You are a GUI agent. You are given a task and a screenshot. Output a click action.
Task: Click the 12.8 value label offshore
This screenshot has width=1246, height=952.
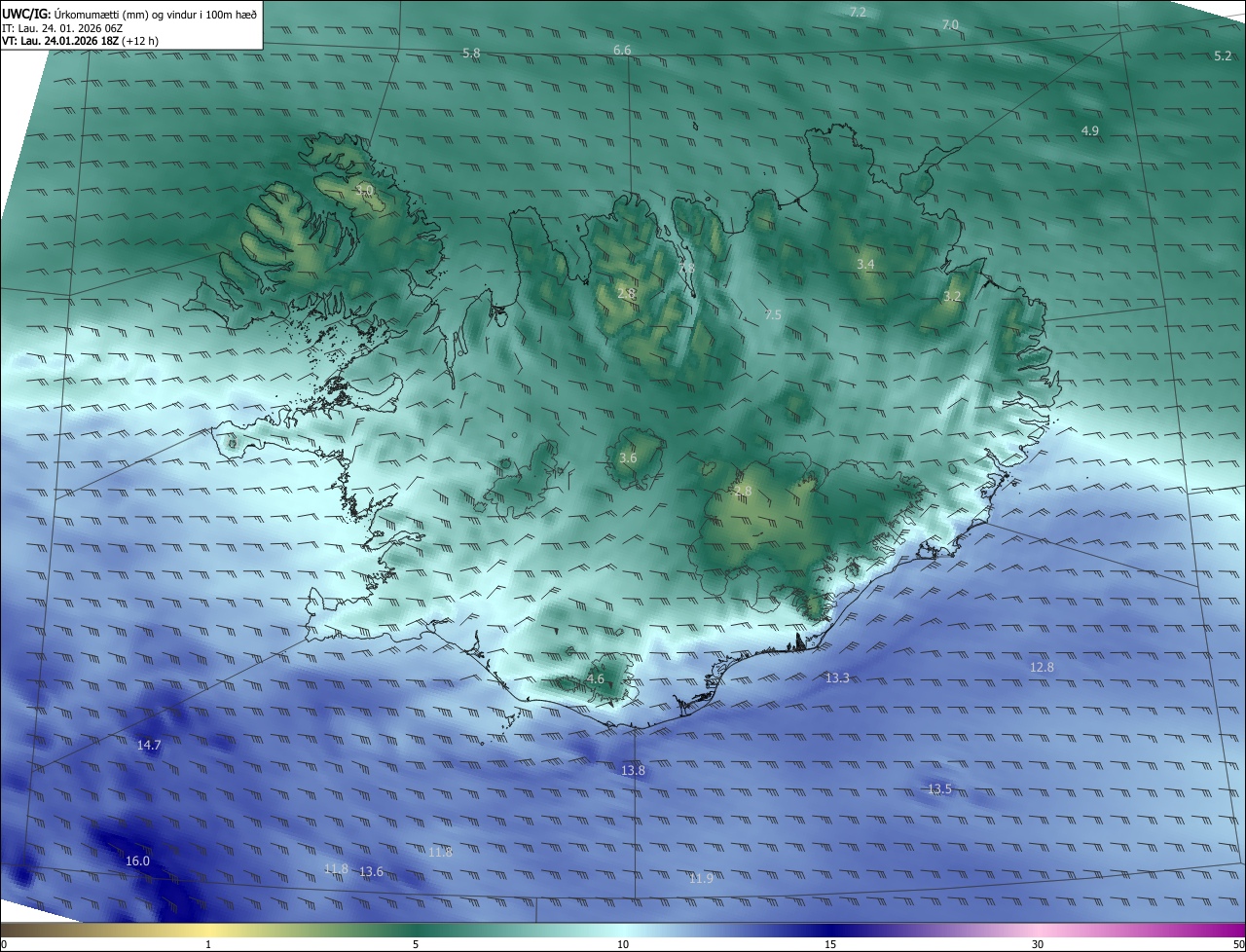click(1042, 667)
